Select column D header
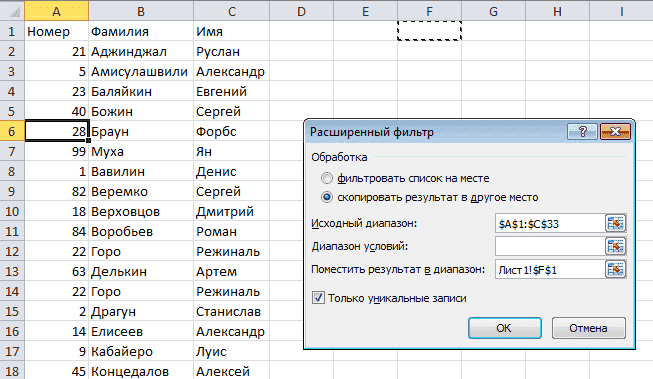 (302, 11)
